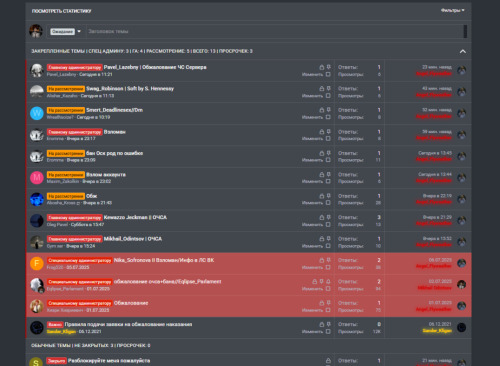Click the lock icon on Kewazzo Jeckman thread
The image size is (500, 366).
pyautogui.click(x=321, y=217)
